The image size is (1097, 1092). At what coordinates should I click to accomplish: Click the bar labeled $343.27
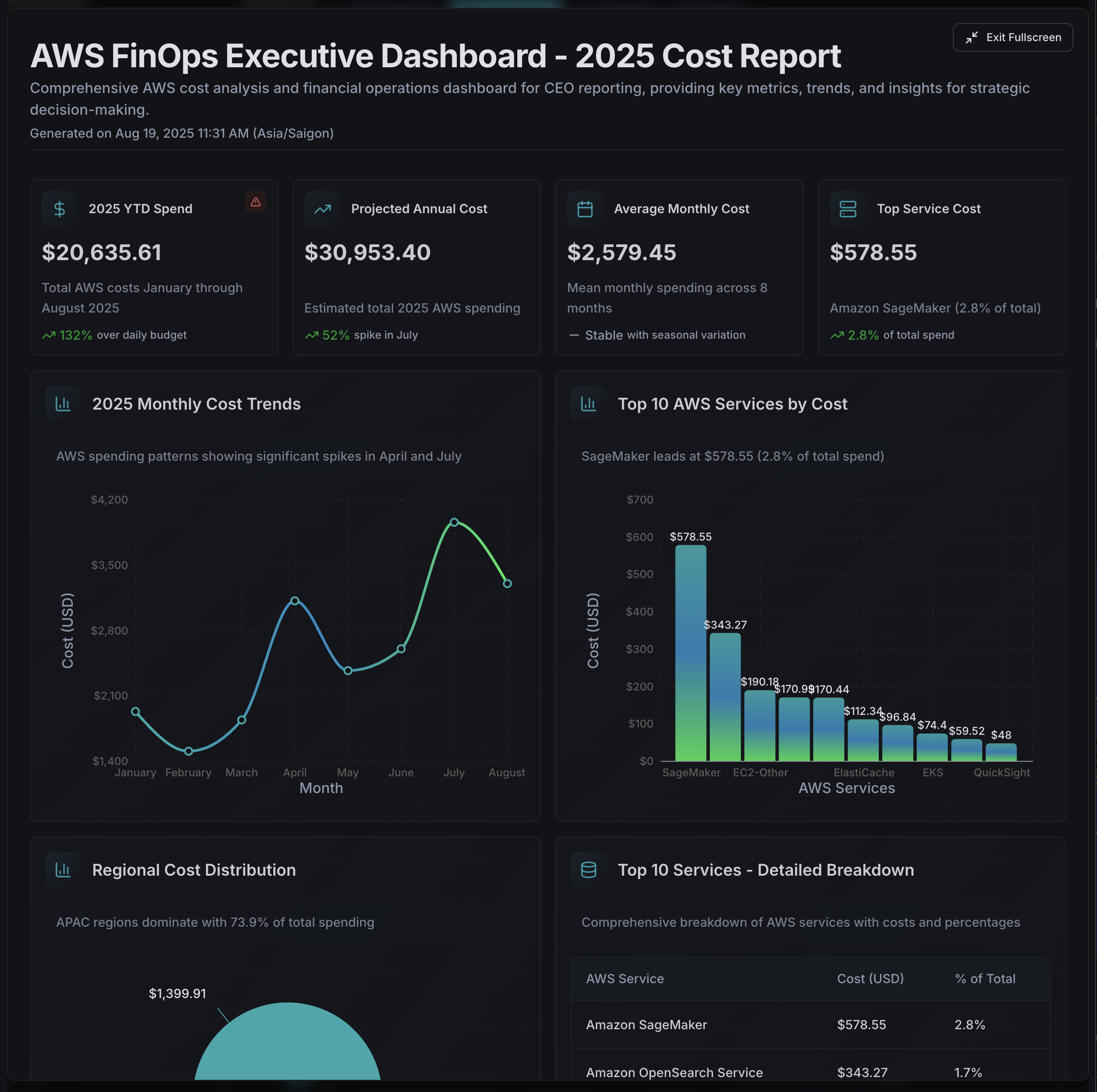point(725,697)
